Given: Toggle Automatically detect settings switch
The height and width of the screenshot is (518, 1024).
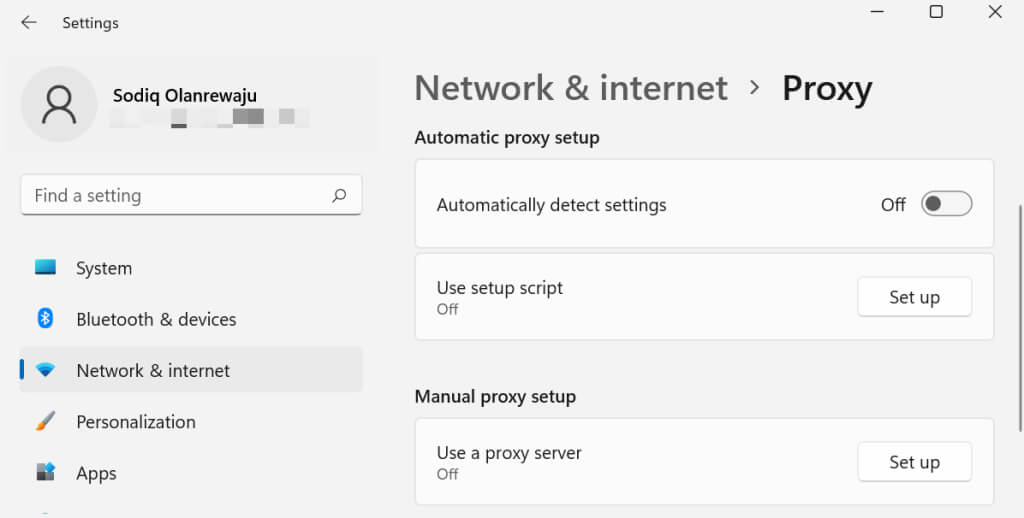Looking at the screenshot, I should tap(946, 204).
